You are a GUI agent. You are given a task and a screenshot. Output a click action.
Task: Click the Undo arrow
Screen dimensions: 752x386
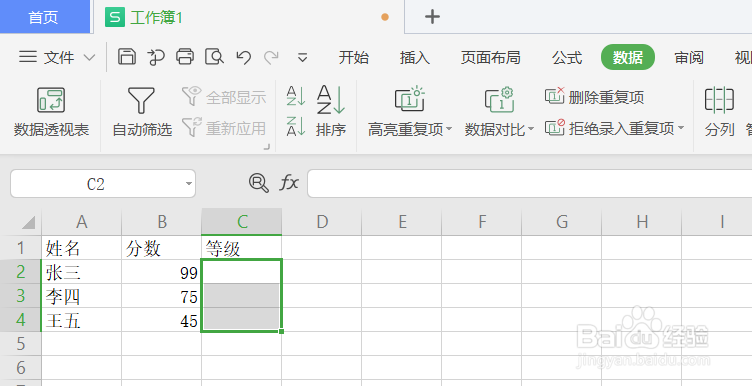244,57
